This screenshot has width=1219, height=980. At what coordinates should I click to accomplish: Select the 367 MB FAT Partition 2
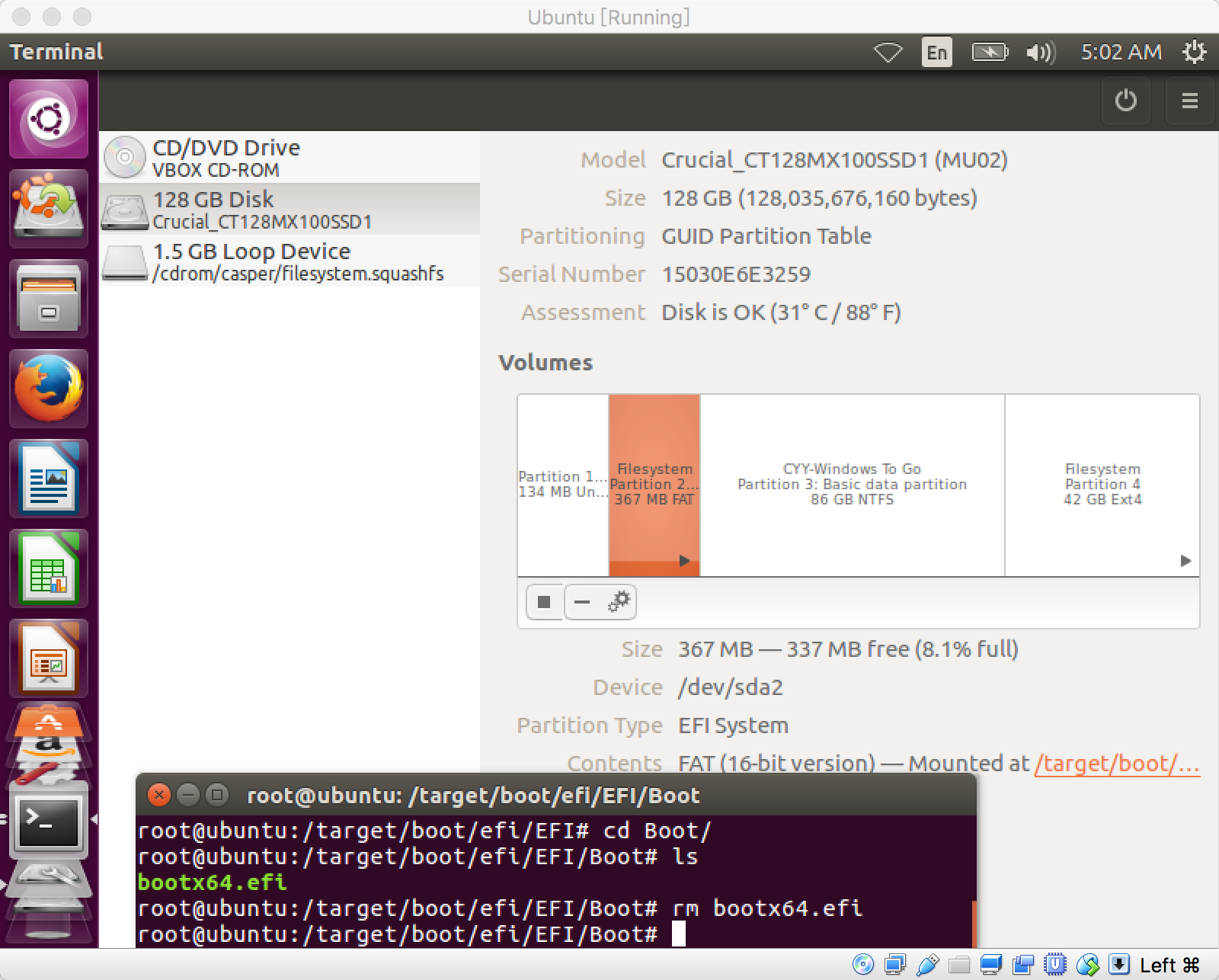654,485
